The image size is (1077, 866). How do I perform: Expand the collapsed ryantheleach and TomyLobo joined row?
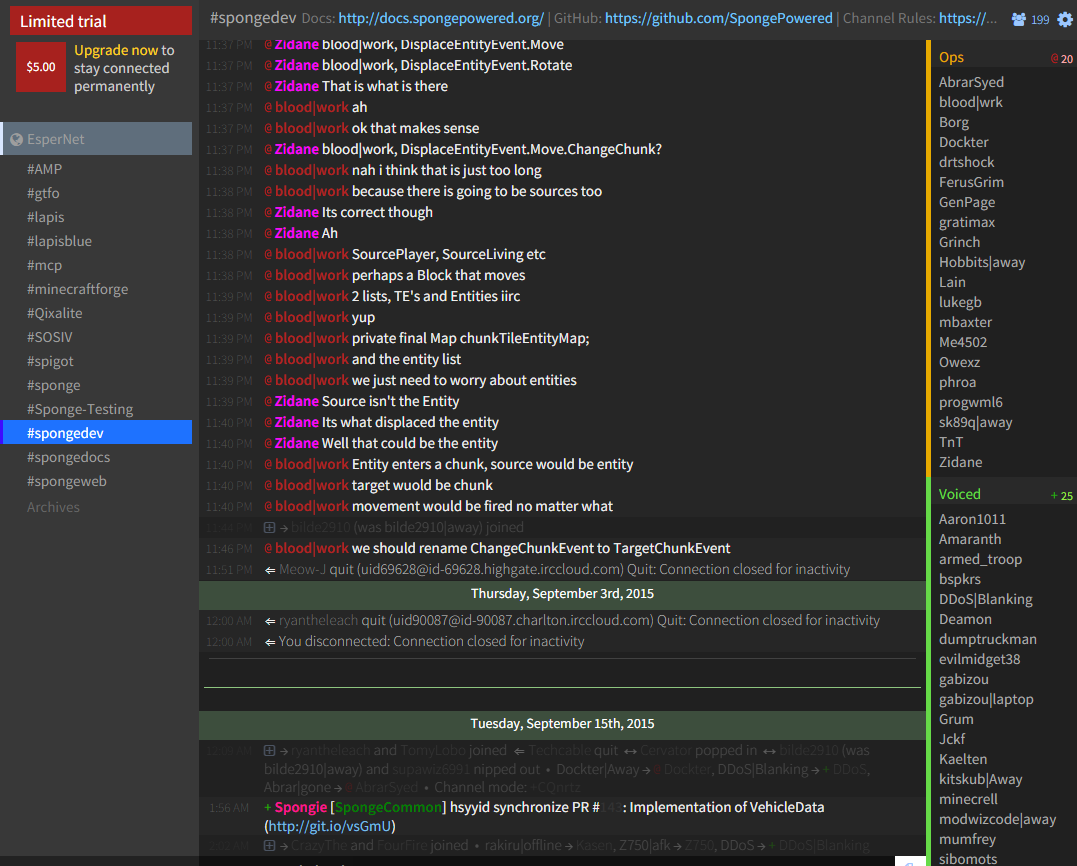coord(269,750)
